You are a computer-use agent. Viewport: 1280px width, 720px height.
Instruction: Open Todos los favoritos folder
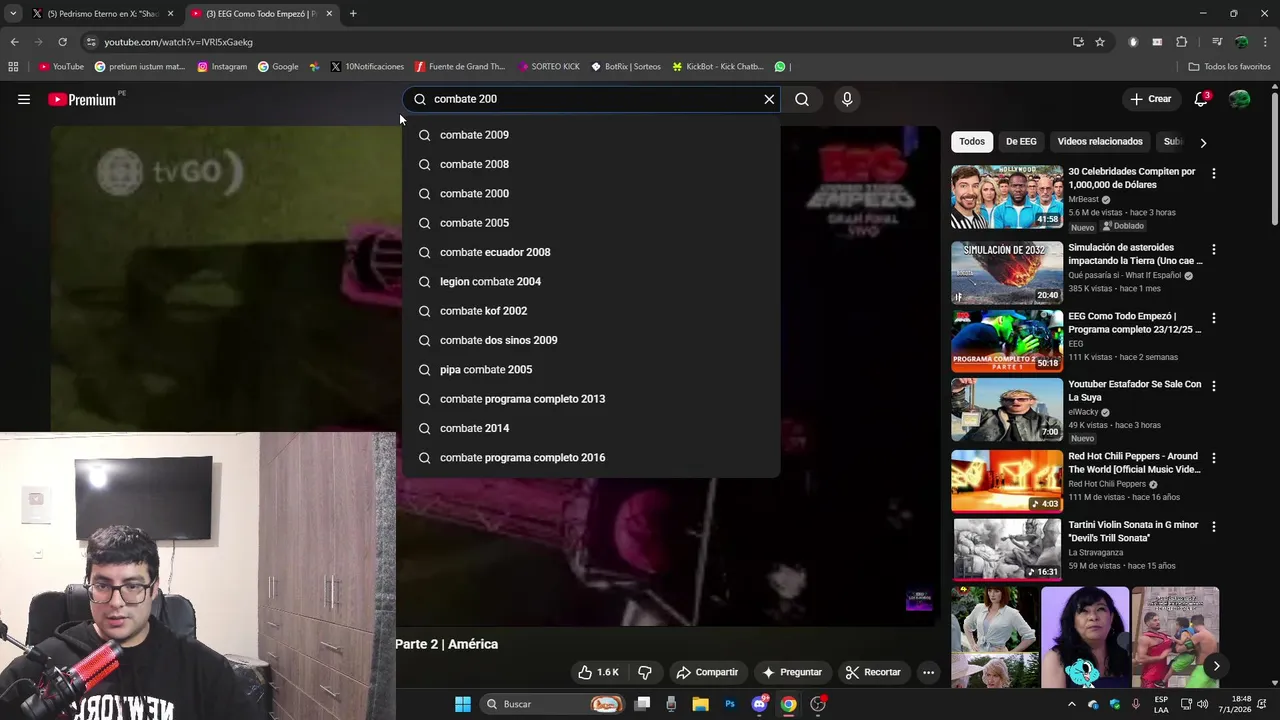coord(1229,67)
